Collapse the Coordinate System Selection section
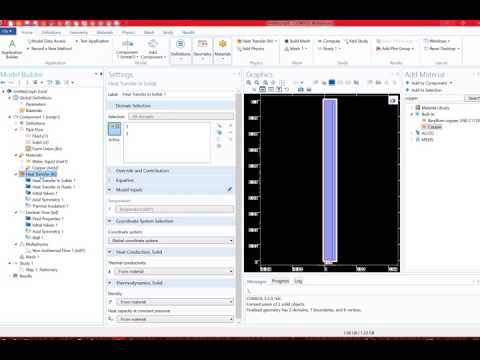The width and height of the screenshot is (480, 360). (110, 221)
